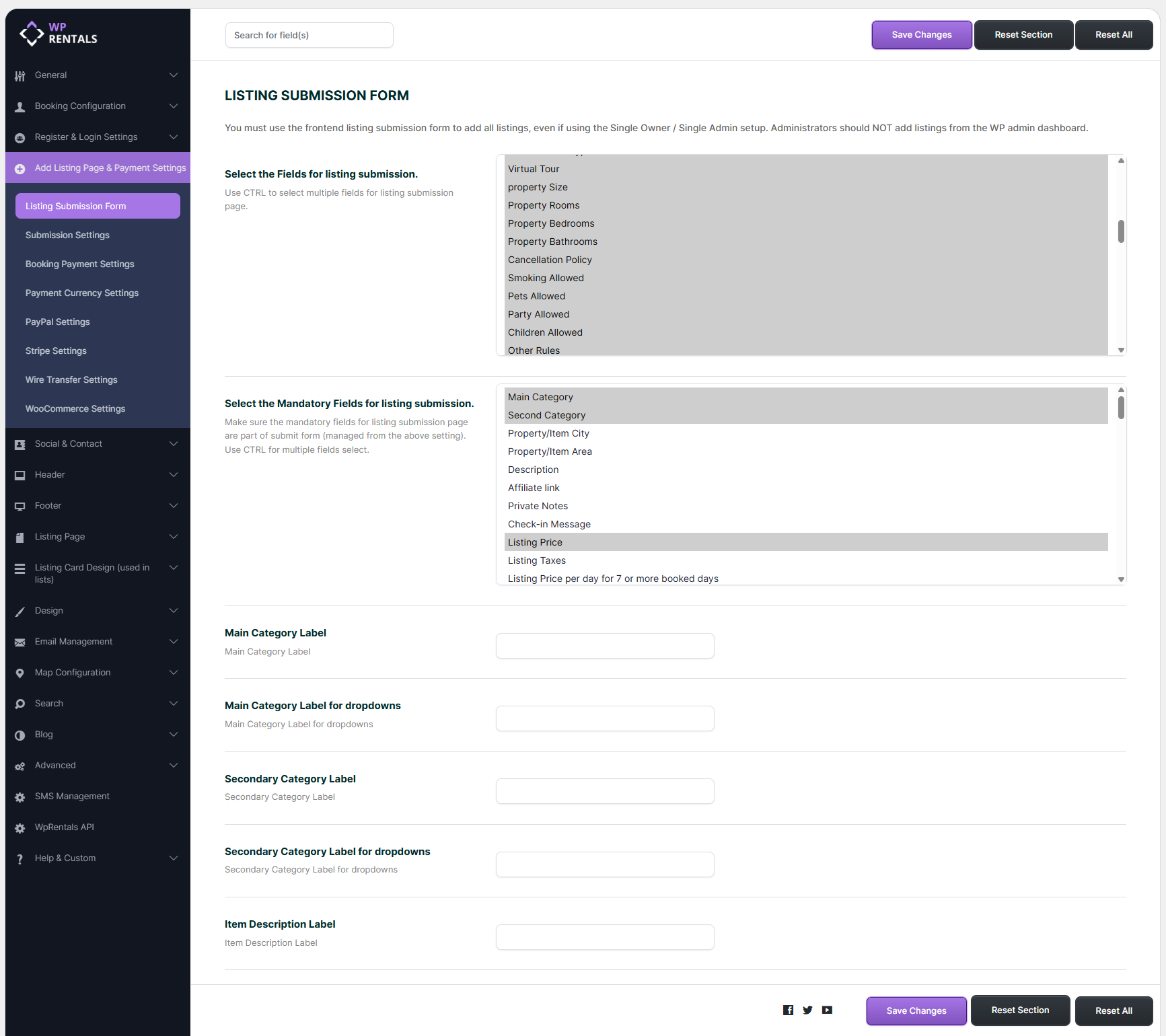Open the Facebook icon in footer
The height and width of the screenshot is (1036, 1166).
788,1010
